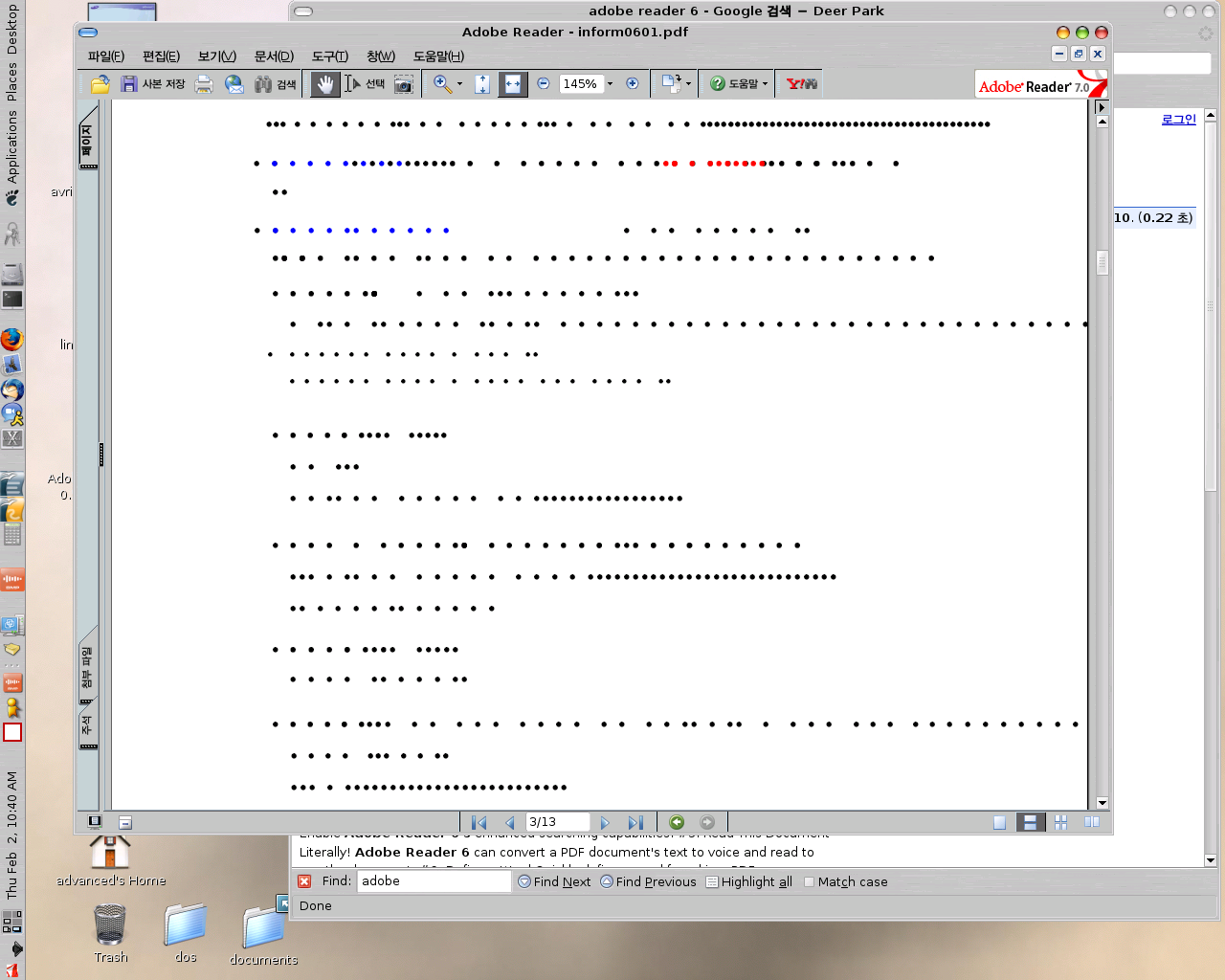Click the 3/13 page number field
Viewport: 1225px width, 980px height.
557,822
